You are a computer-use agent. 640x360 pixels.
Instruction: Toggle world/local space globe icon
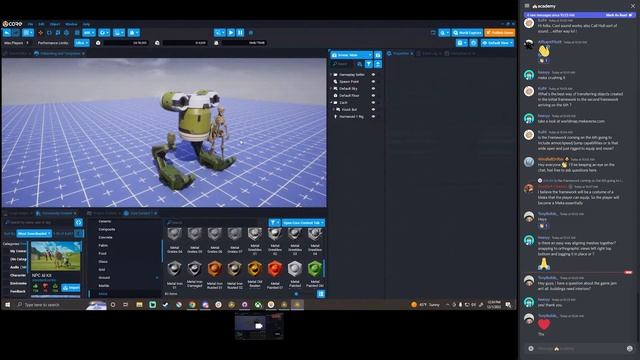point(67,33)
